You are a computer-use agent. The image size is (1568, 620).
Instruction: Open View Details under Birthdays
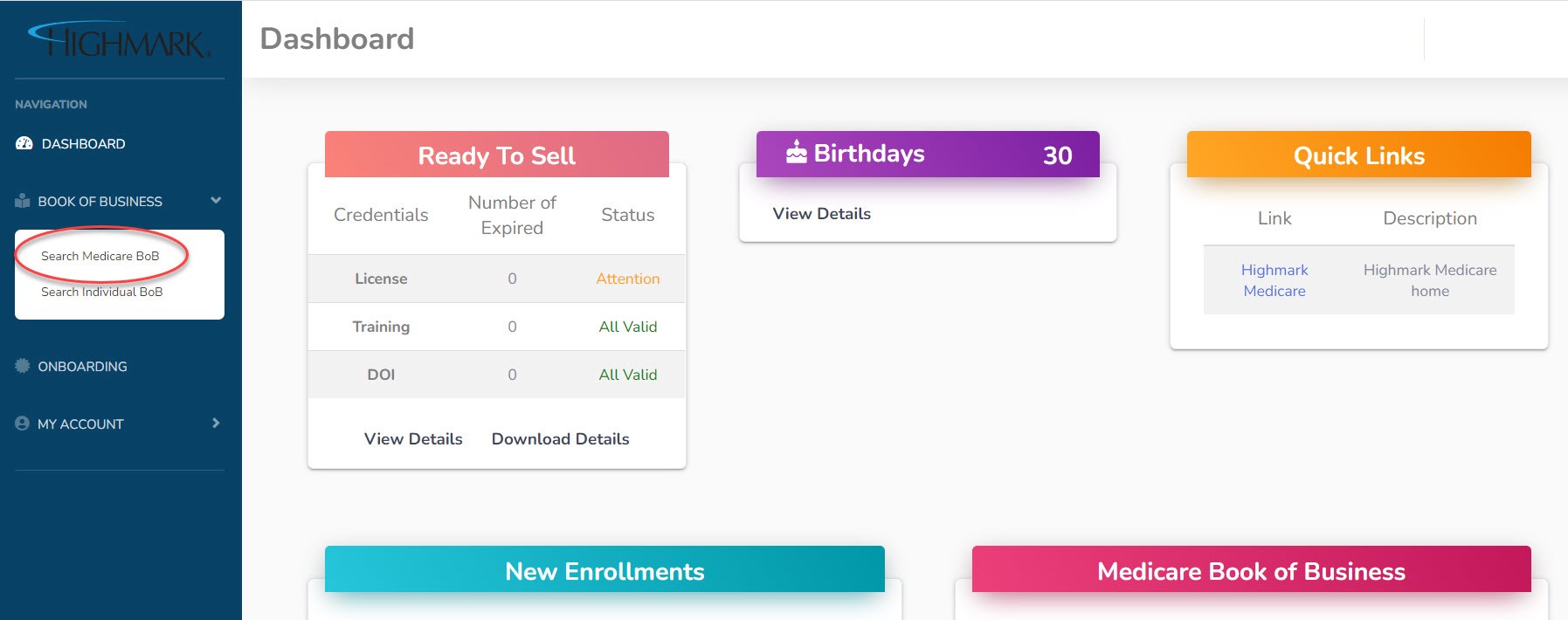(x=821, y=214)
